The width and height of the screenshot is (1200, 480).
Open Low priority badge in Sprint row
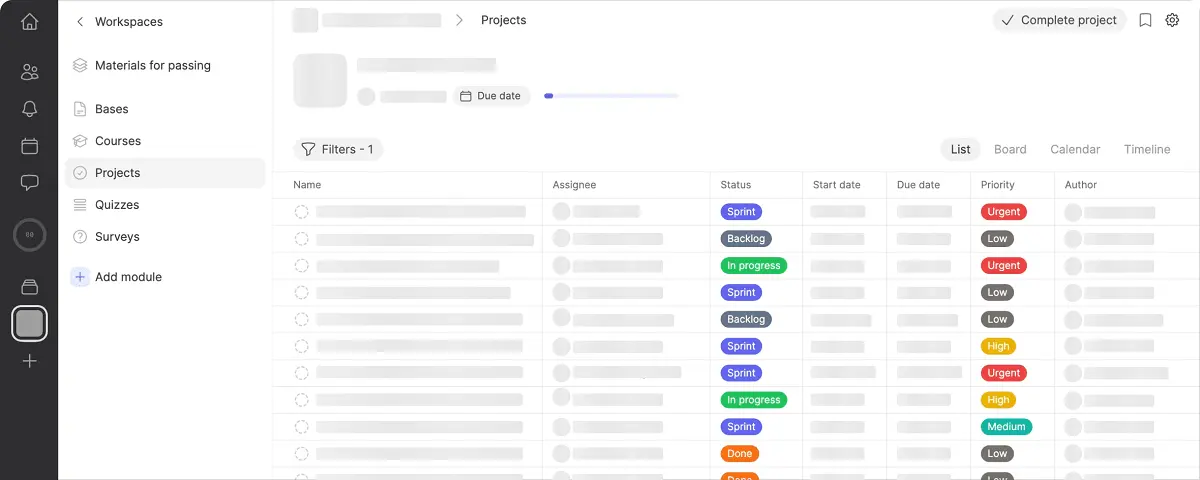997,293
